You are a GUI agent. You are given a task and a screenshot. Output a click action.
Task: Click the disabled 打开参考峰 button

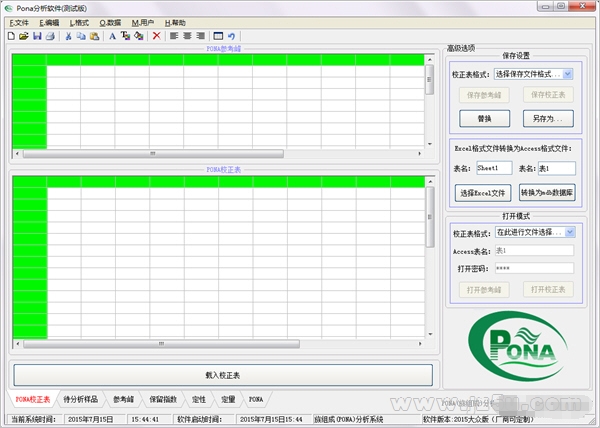pyautogui.click(x=484, y=290)
